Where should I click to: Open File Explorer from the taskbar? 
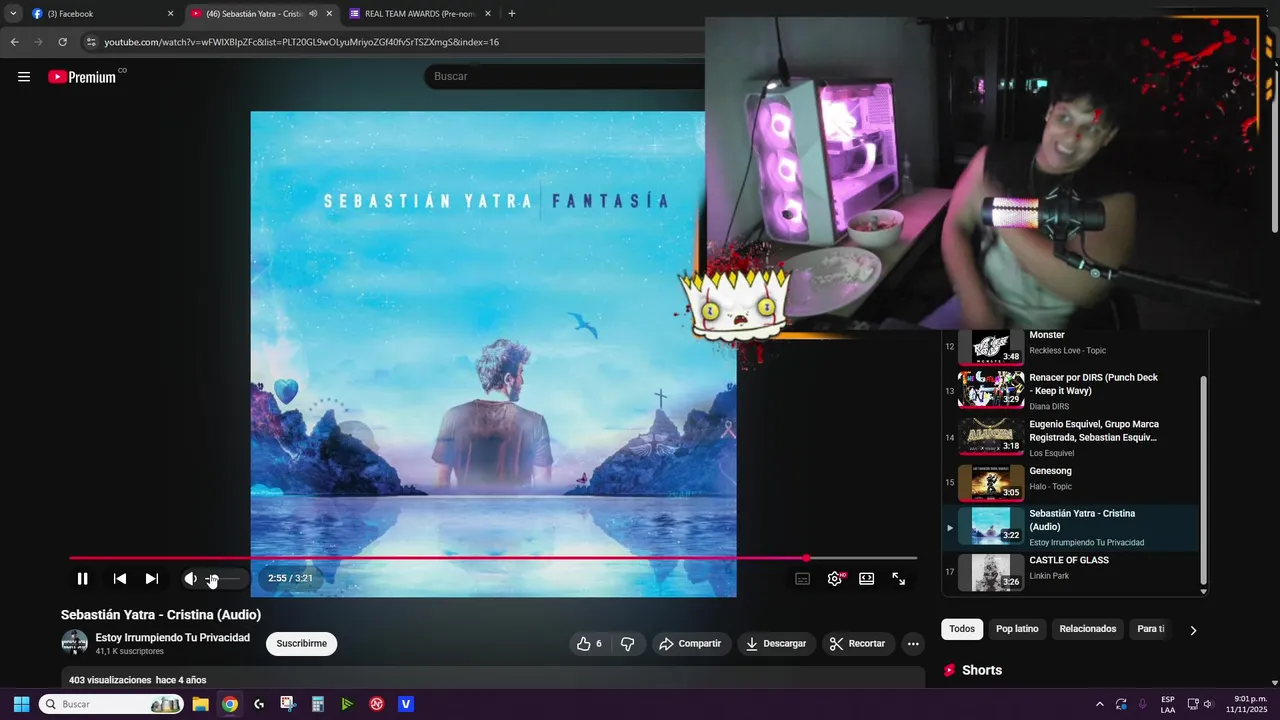pyautogui.click(x=200, y=704)
